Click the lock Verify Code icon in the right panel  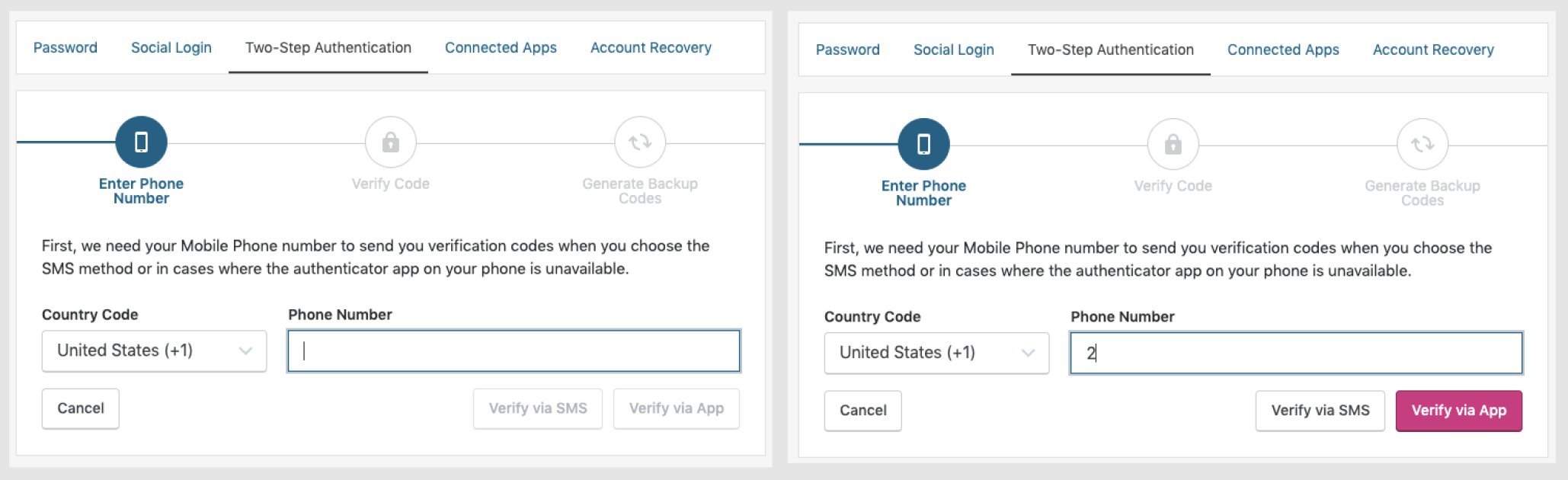[x=1173, y=144]
